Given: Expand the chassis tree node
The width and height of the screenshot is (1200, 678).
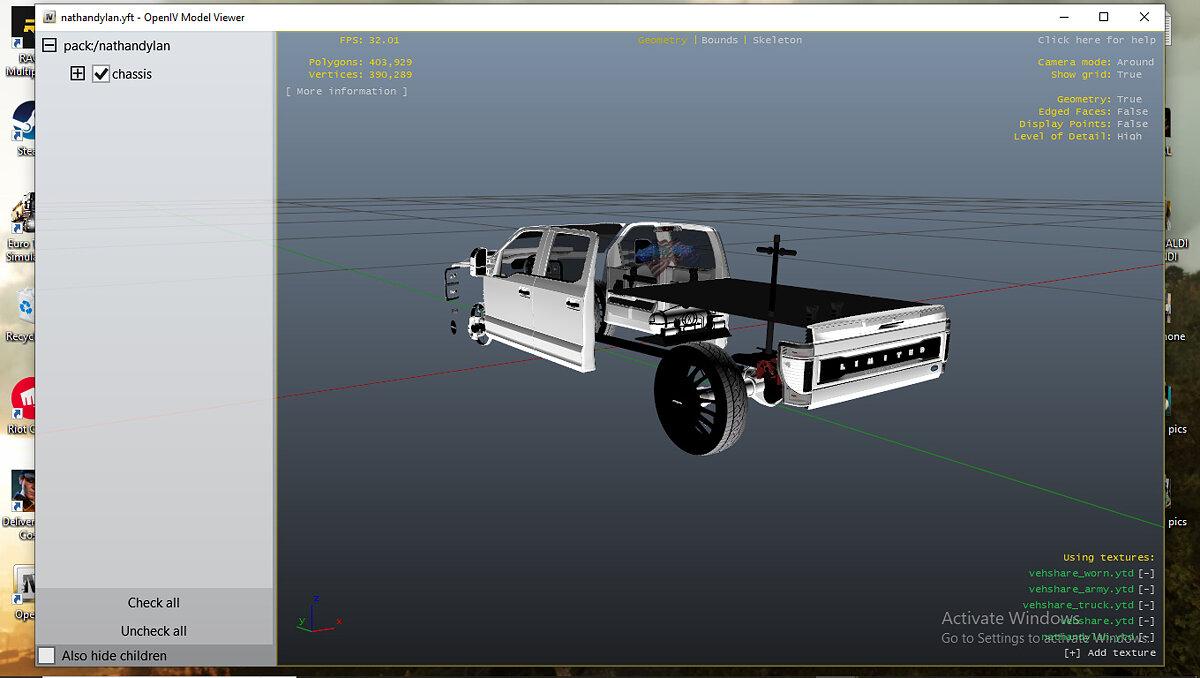Looking at the screenshot, I should [x=77, y=74].
